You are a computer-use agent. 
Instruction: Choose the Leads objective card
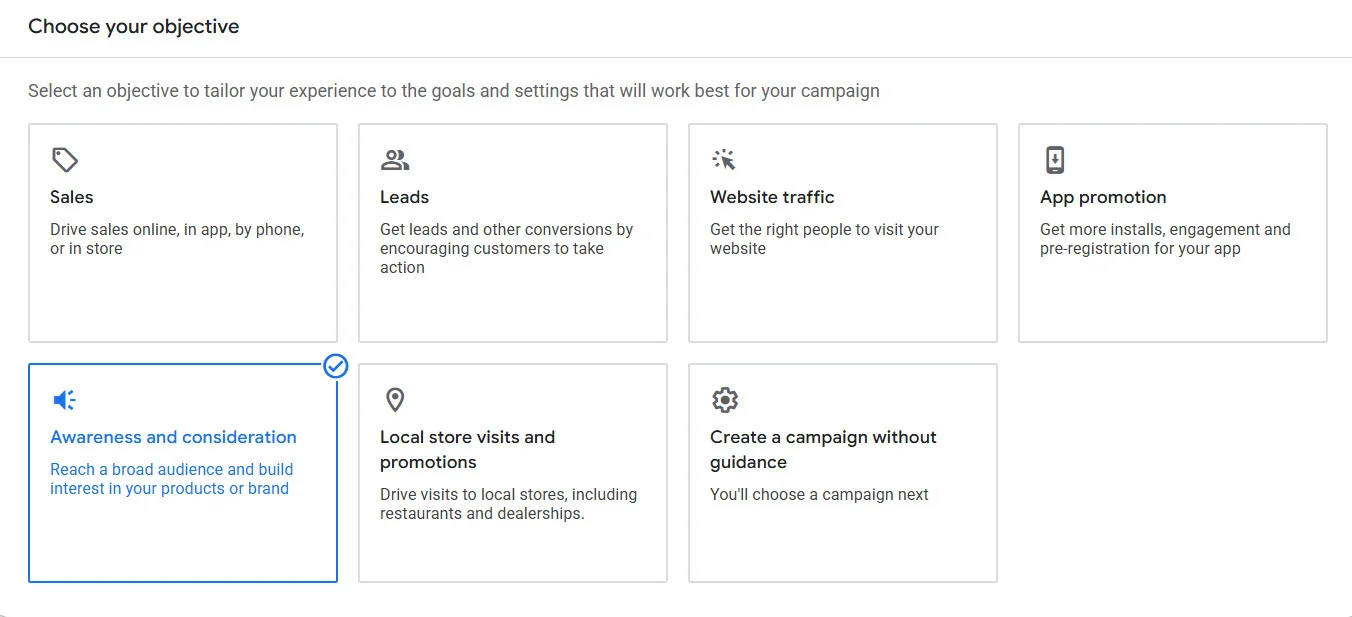point(512,233)
